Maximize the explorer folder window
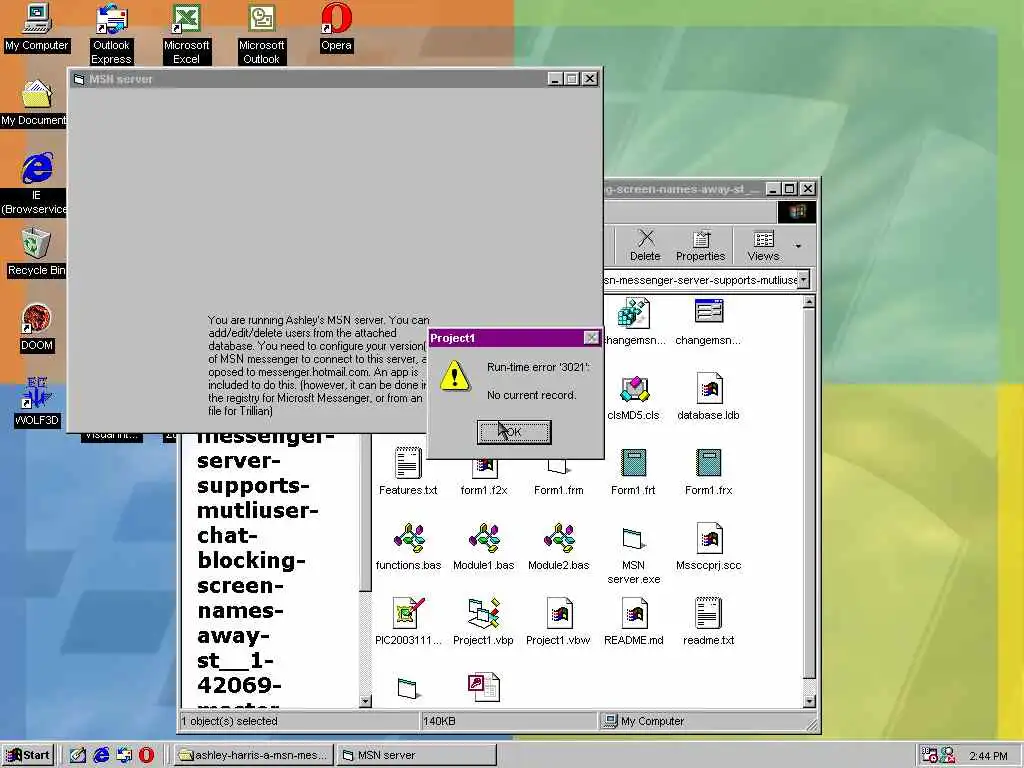1024x768 pixels. click(x=790, y=189)
